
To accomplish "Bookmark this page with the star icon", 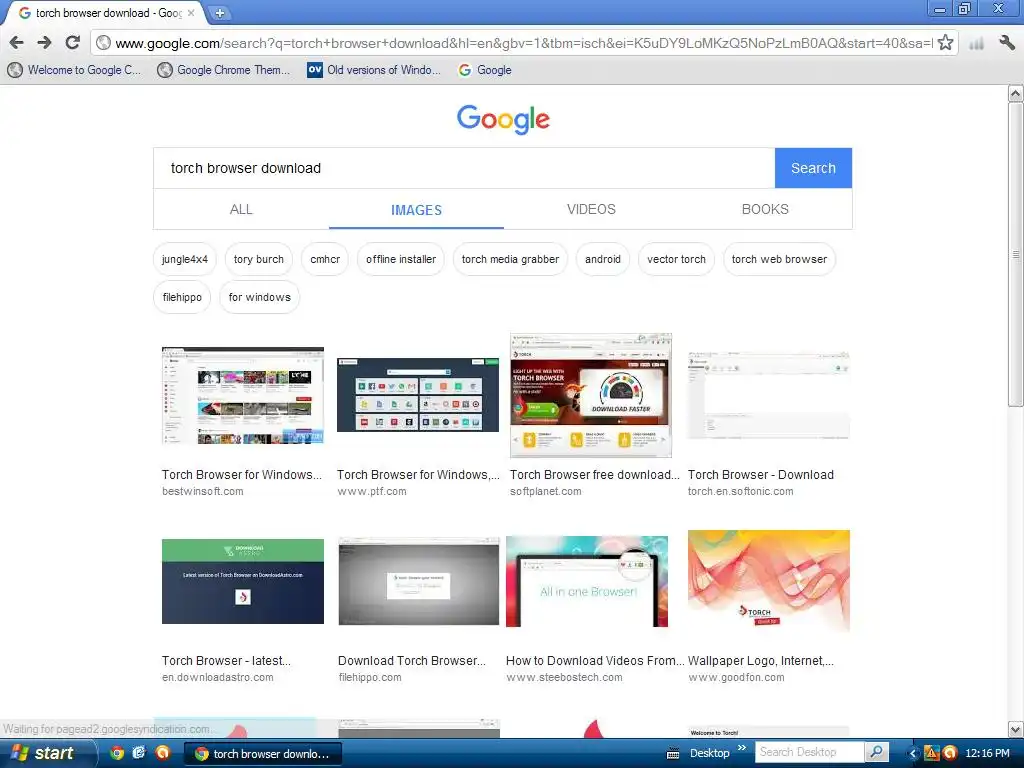I will tap(945, 43).
